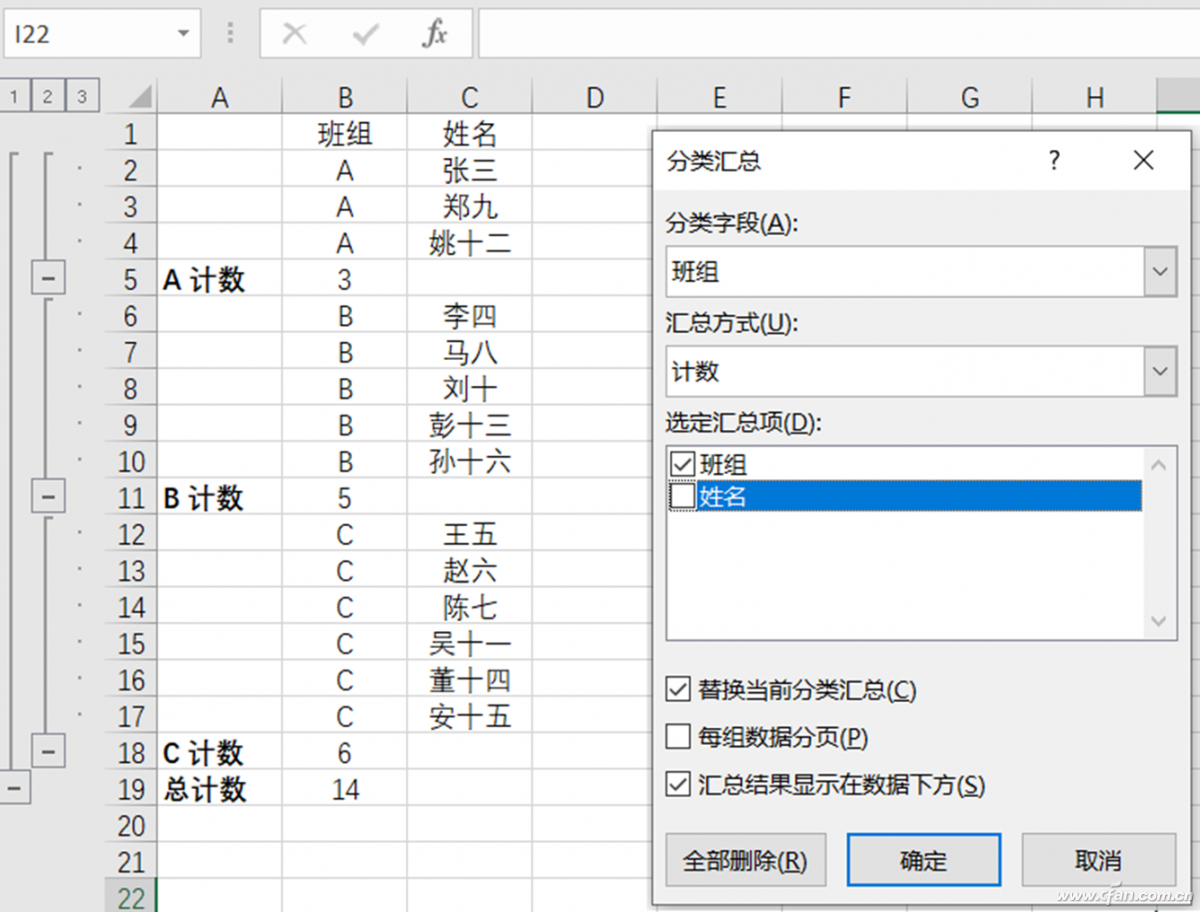Collapse the C 计数 group

tap(48, 751)
